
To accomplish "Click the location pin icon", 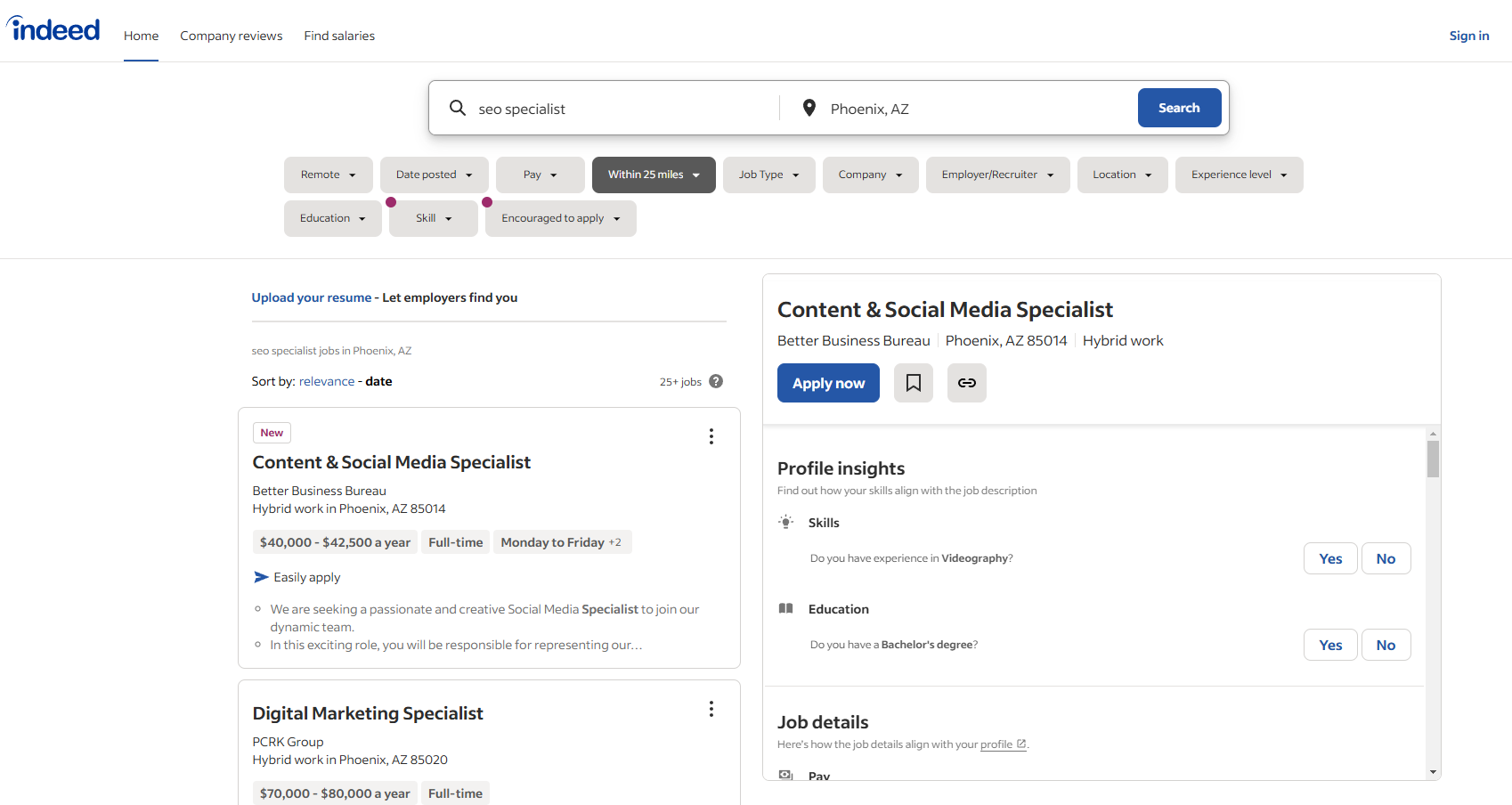I will (809, 108).
